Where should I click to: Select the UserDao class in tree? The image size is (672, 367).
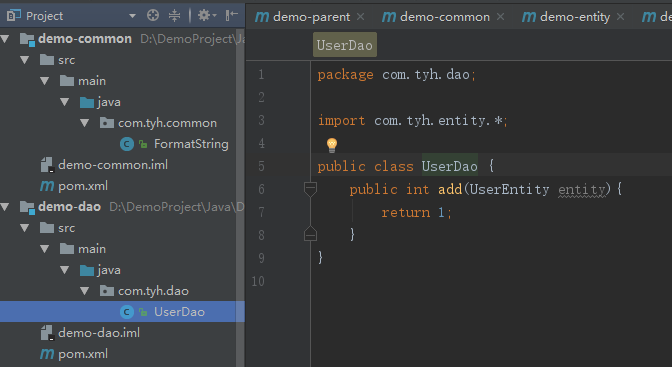[179, 312]
